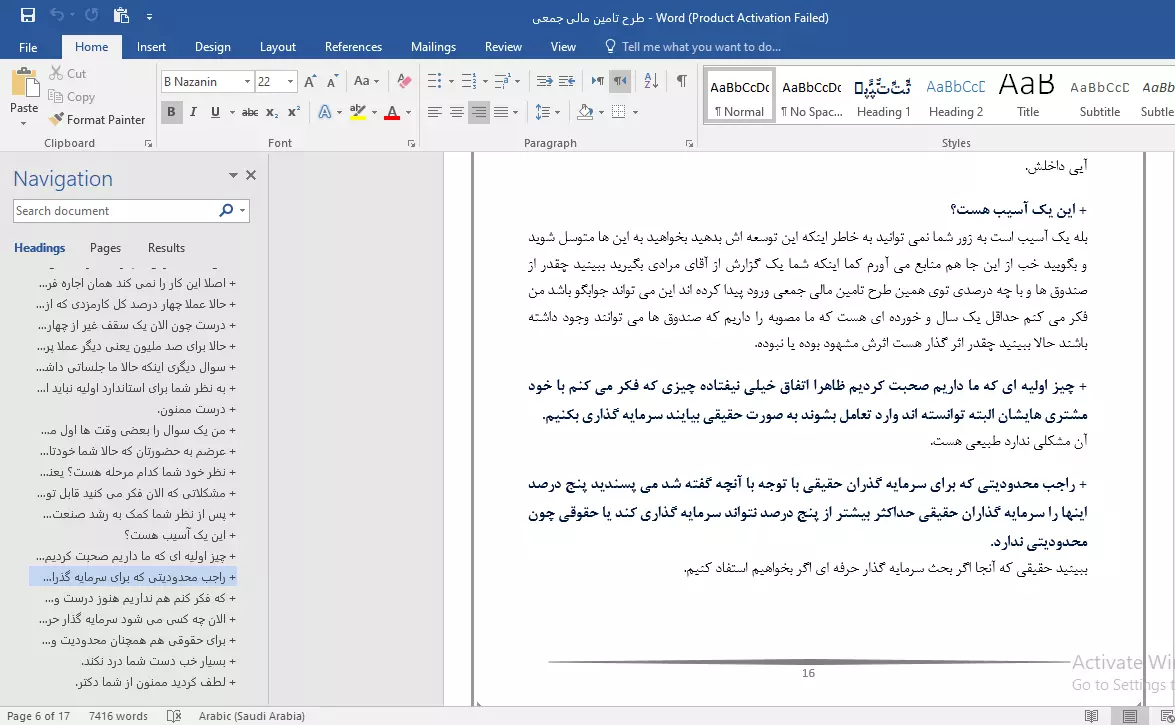Click the Sort A-Z icon
The width and height of the screenshot is (1175, 725).
pos(650,81)
